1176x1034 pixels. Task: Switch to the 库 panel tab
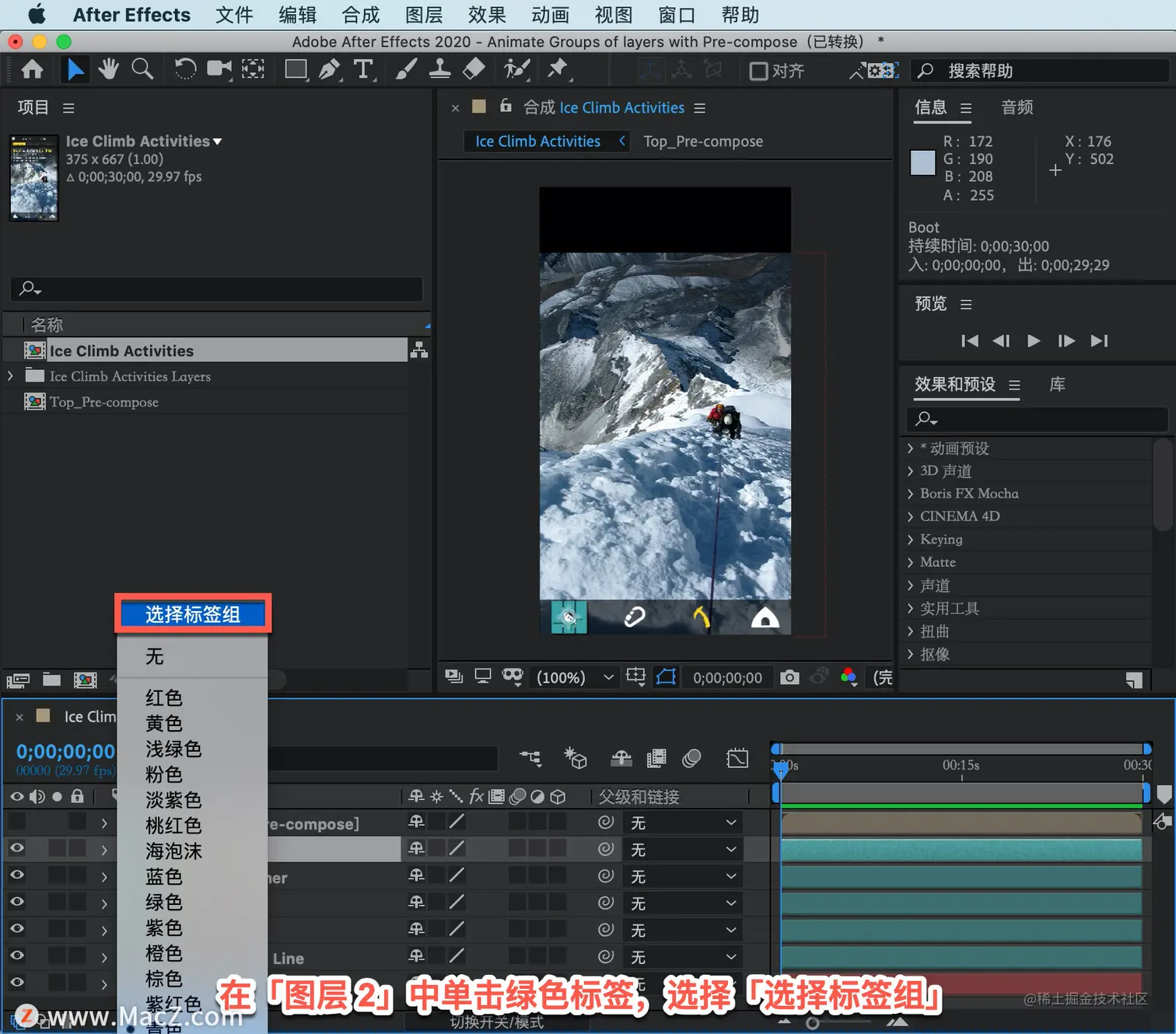(x=1057, y=384)
